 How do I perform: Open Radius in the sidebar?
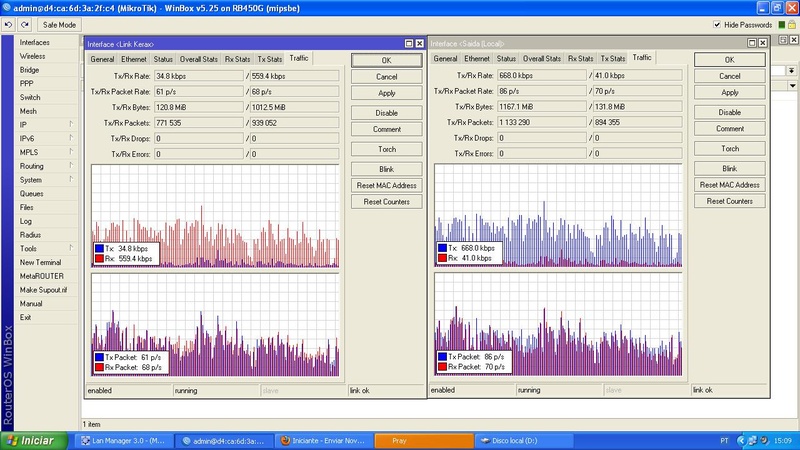[30, 235]
